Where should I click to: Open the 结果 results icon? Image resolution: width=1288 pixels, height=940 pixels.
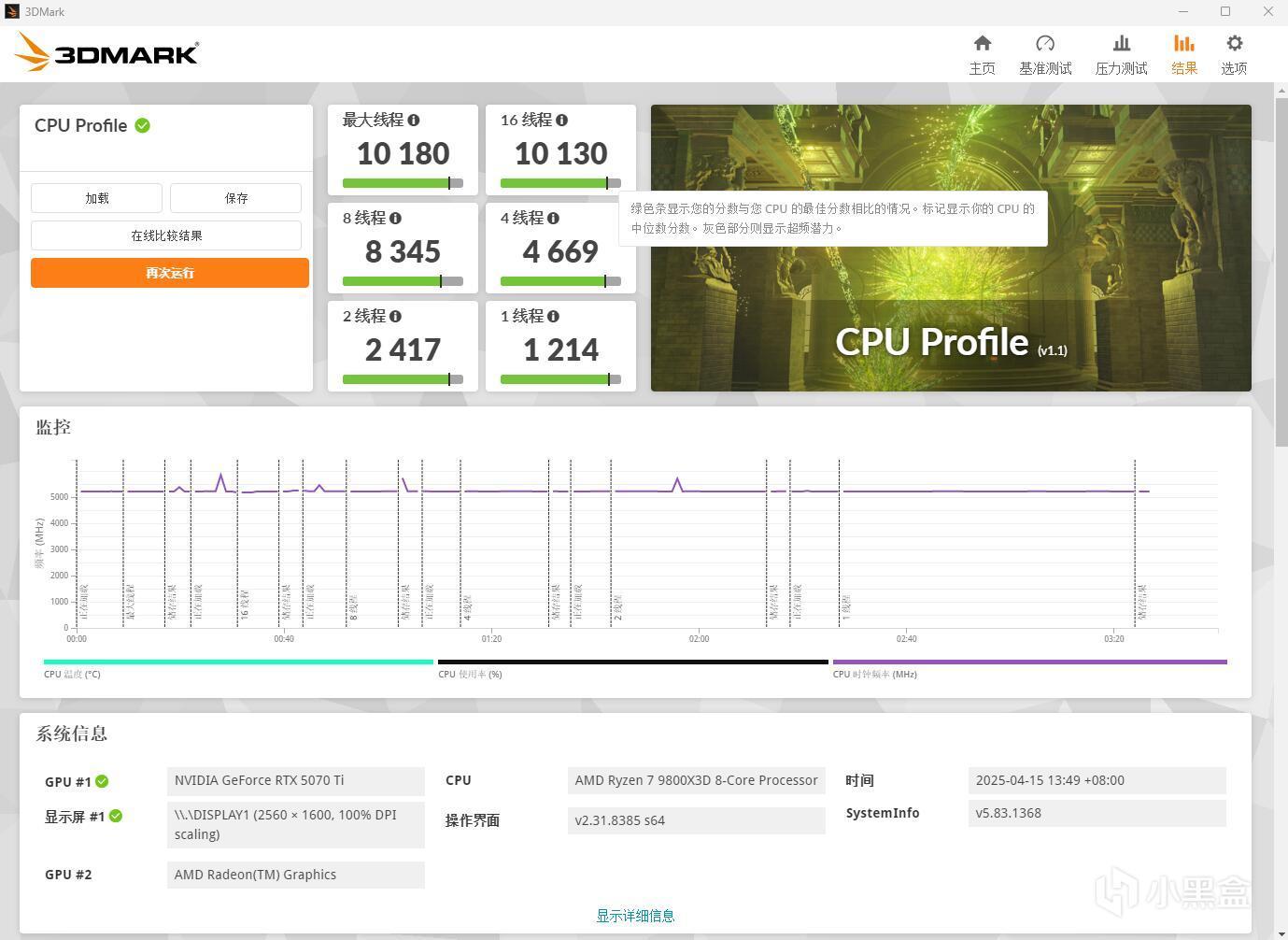pos(1184,43)
